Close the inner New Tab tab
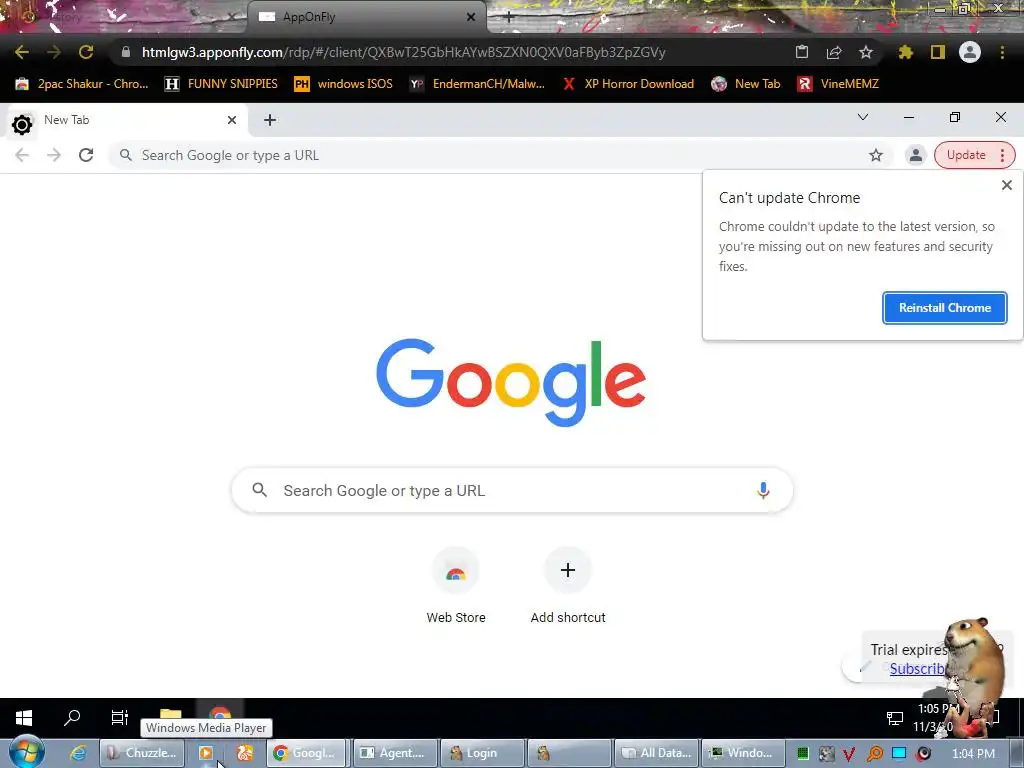The image size is (1024, 768). (x=232, y=120)
